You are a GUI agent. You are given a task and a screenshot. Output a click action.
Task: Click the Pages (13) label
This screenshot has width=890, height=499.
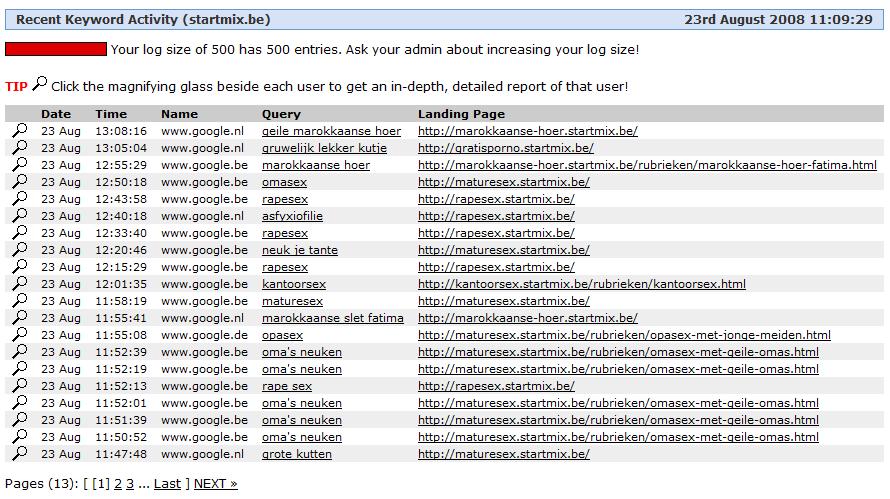42,484
